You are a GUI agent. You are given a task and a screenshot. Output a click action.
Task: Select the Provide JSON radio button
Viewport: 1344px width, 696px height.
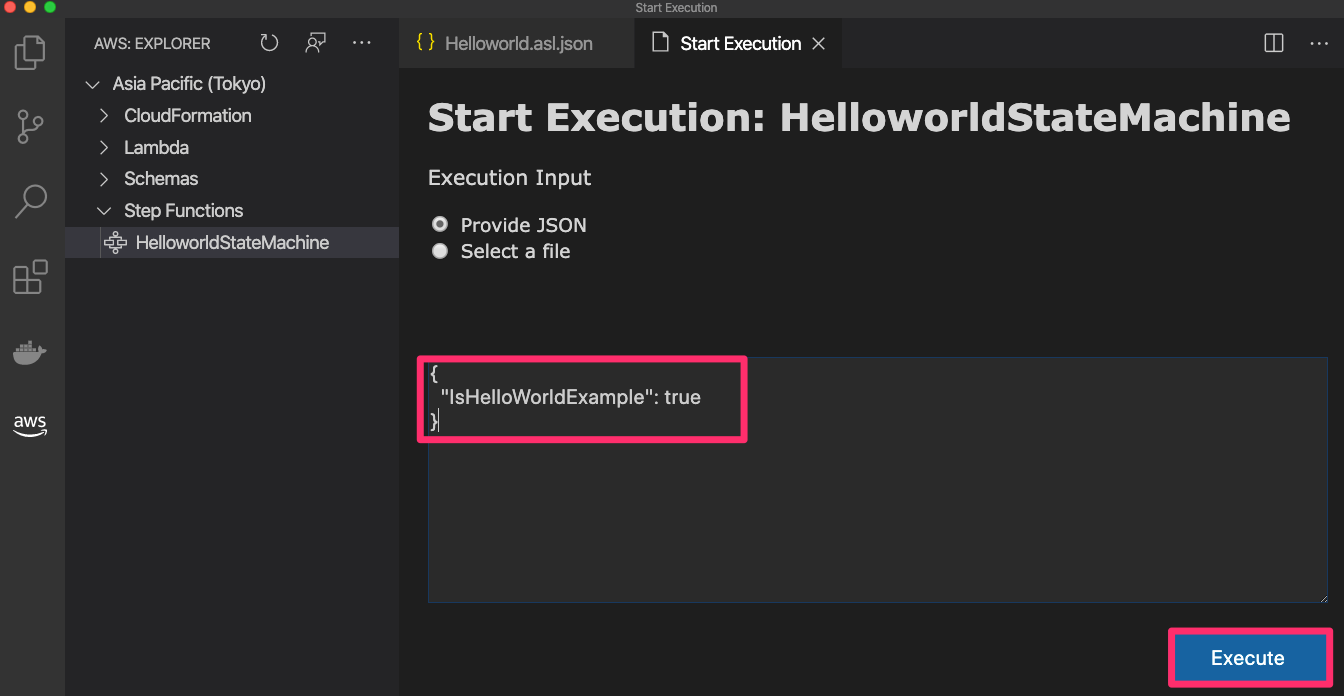(440, 224)
